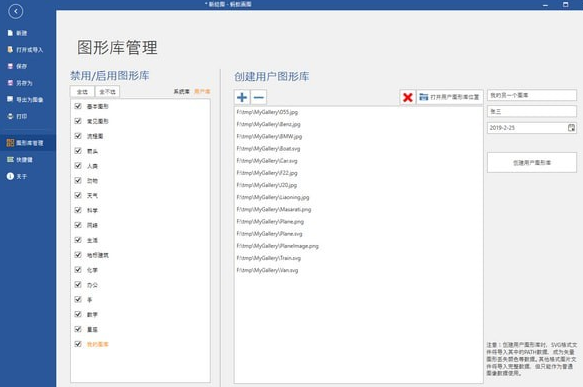The height and width of the screenshot is (387, 583).
Task: Uncheck the 基本图形 library checkbox
Action: [78, 106]
